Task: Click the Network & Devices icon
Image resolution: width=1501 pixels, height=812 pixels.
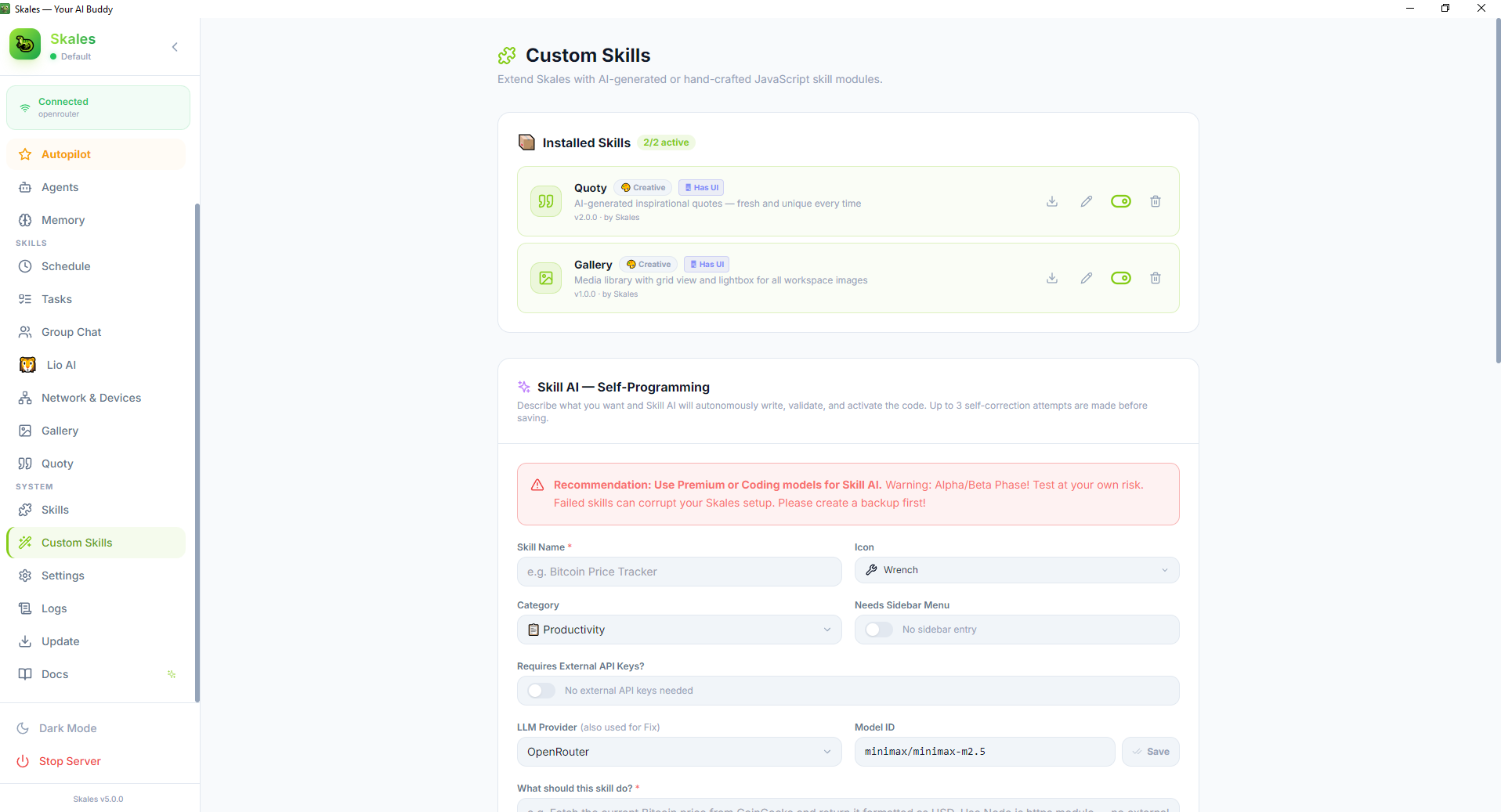Action: point(25,398)
